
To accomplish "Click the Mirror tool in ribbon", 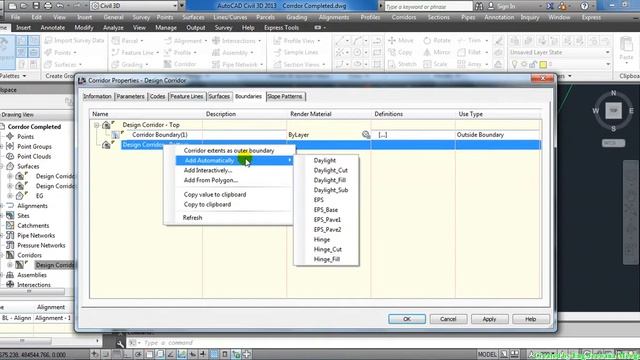I will pos(436,52).
